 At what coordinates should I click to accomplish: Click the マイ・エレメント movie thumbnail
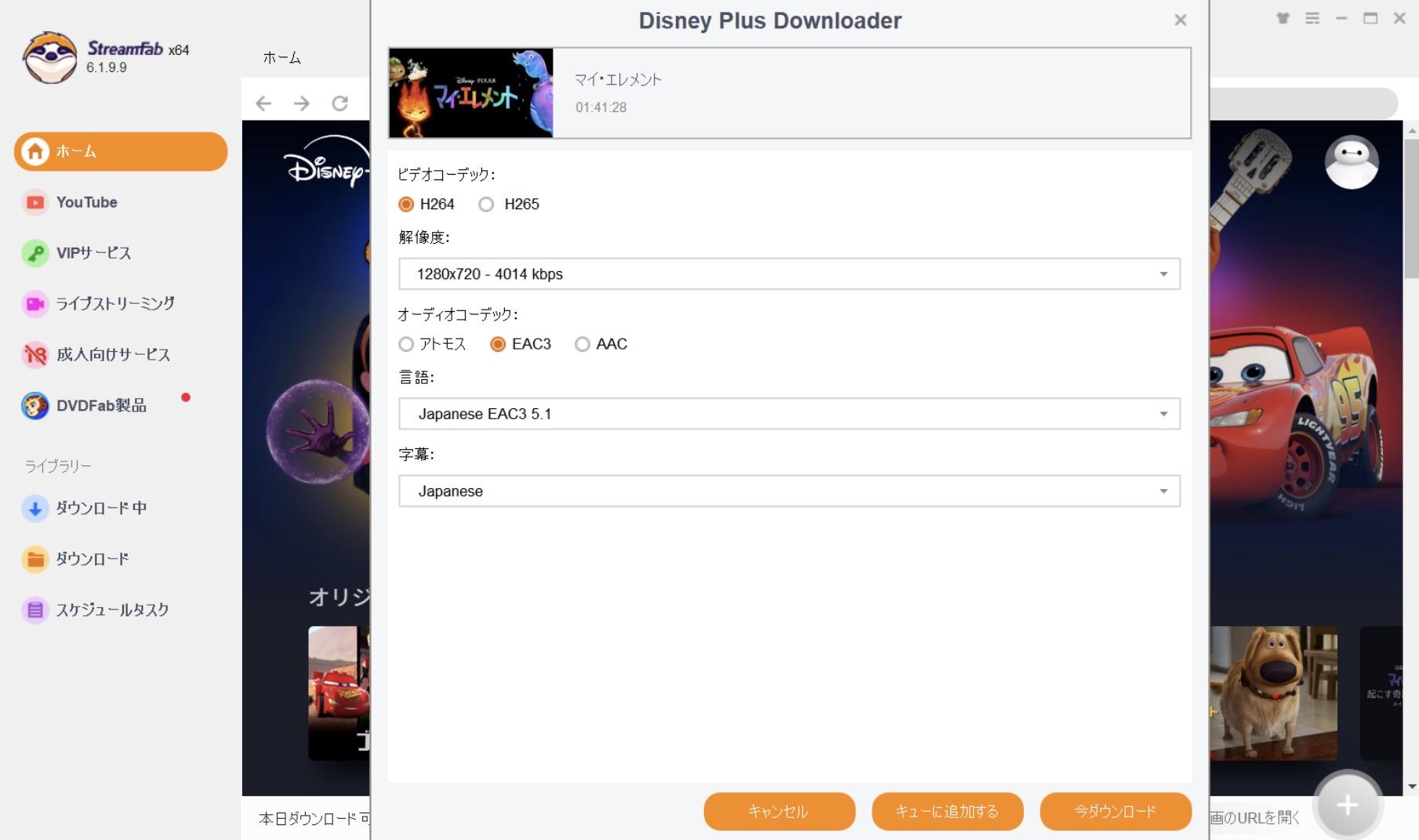tap(471, 93)
